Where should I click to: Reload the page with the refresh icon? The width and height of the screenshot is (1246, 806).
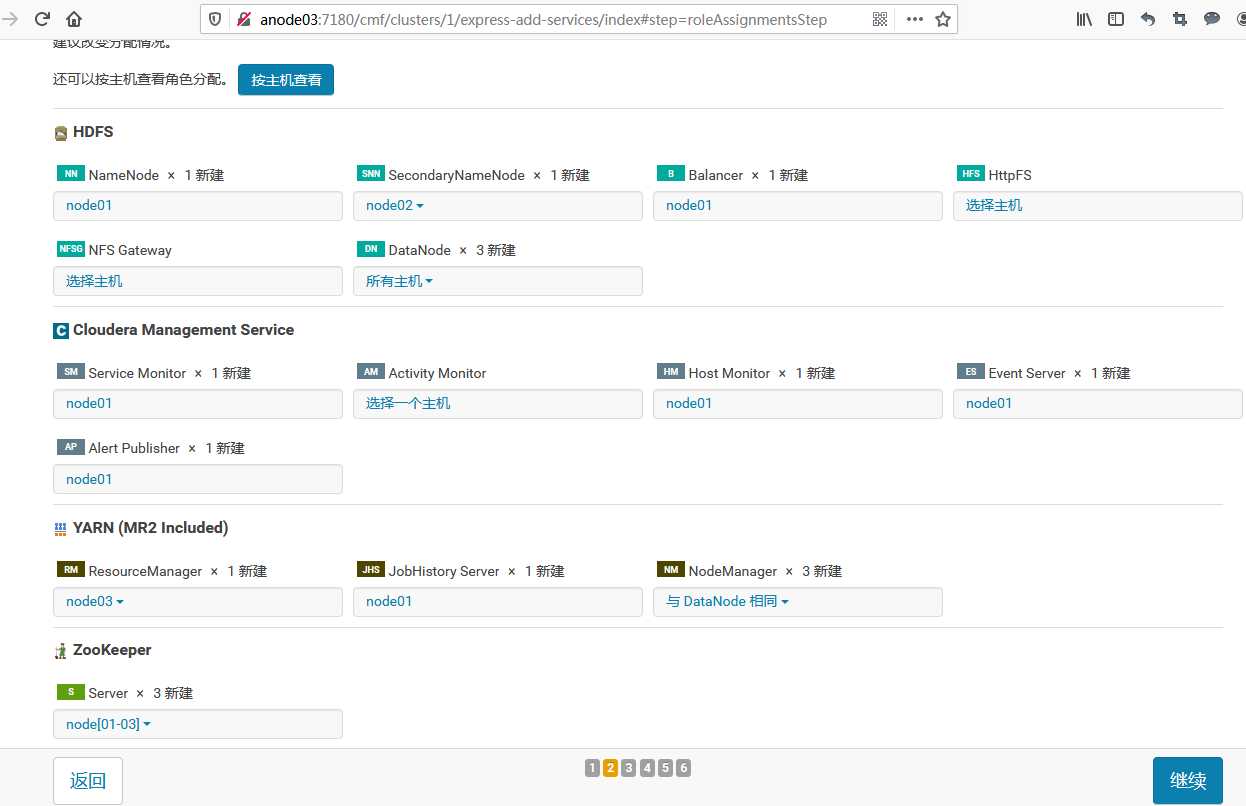click(42, 19)
